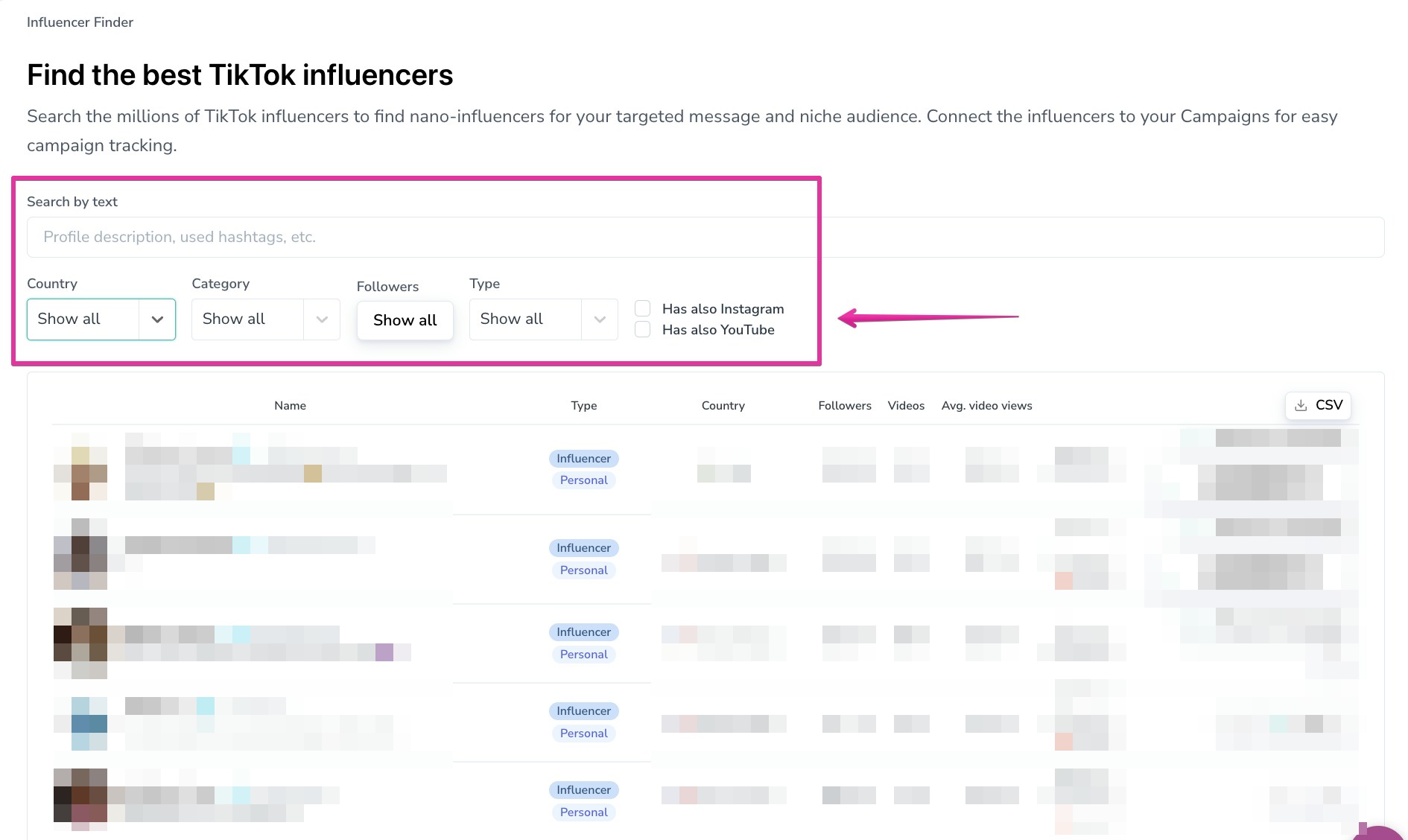Click the Videos column header

point(906,406)
